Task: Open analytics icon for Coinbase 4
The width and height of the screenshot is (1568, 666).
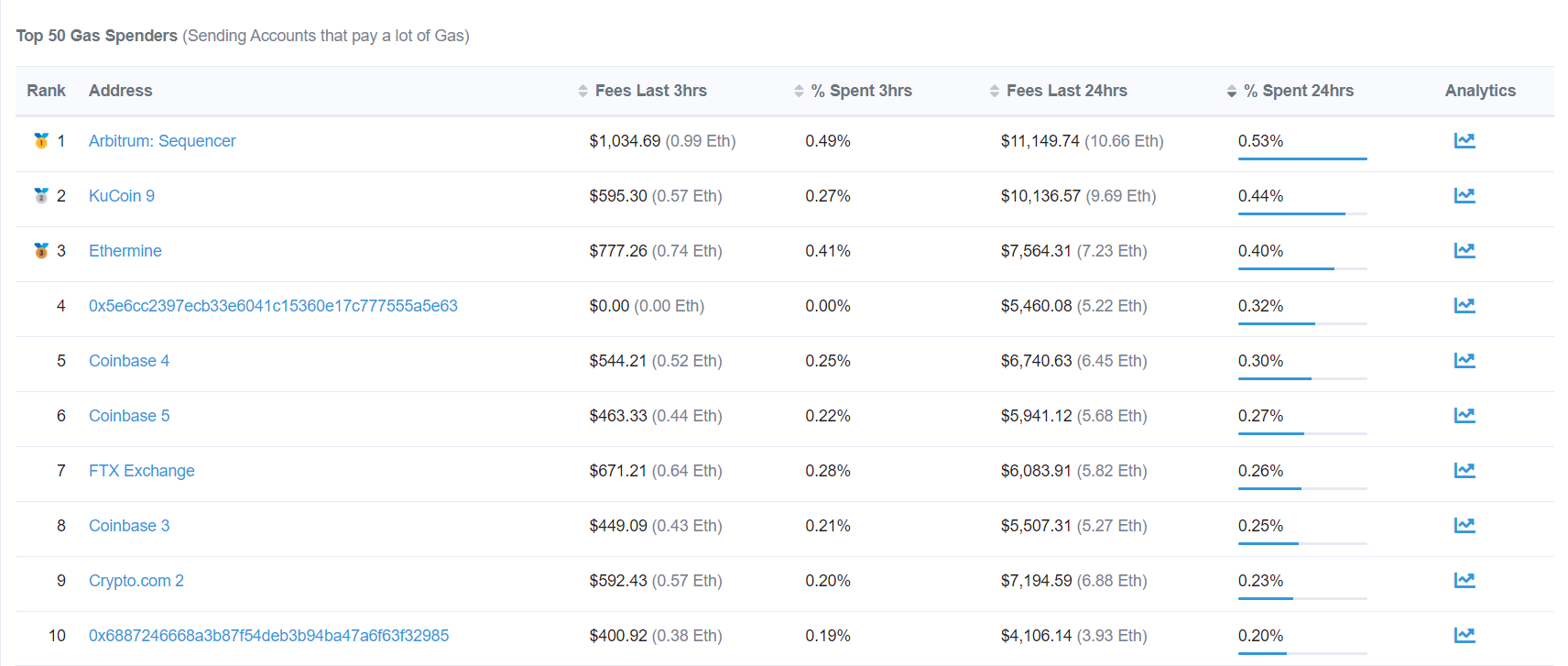Action: click(x=1465, y=360)
